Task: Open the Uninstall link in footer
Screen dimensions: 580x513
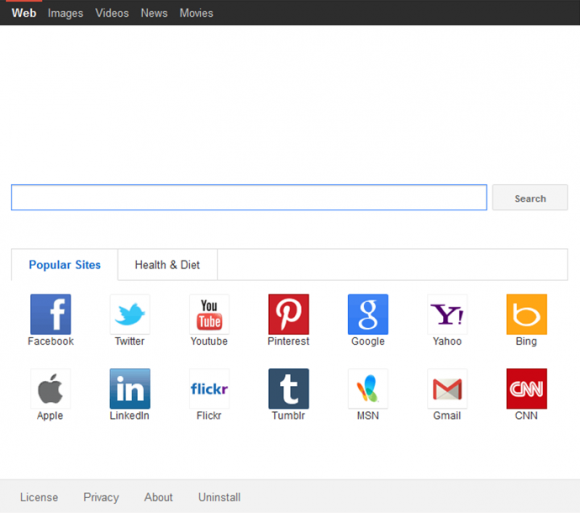Action: 219,497
